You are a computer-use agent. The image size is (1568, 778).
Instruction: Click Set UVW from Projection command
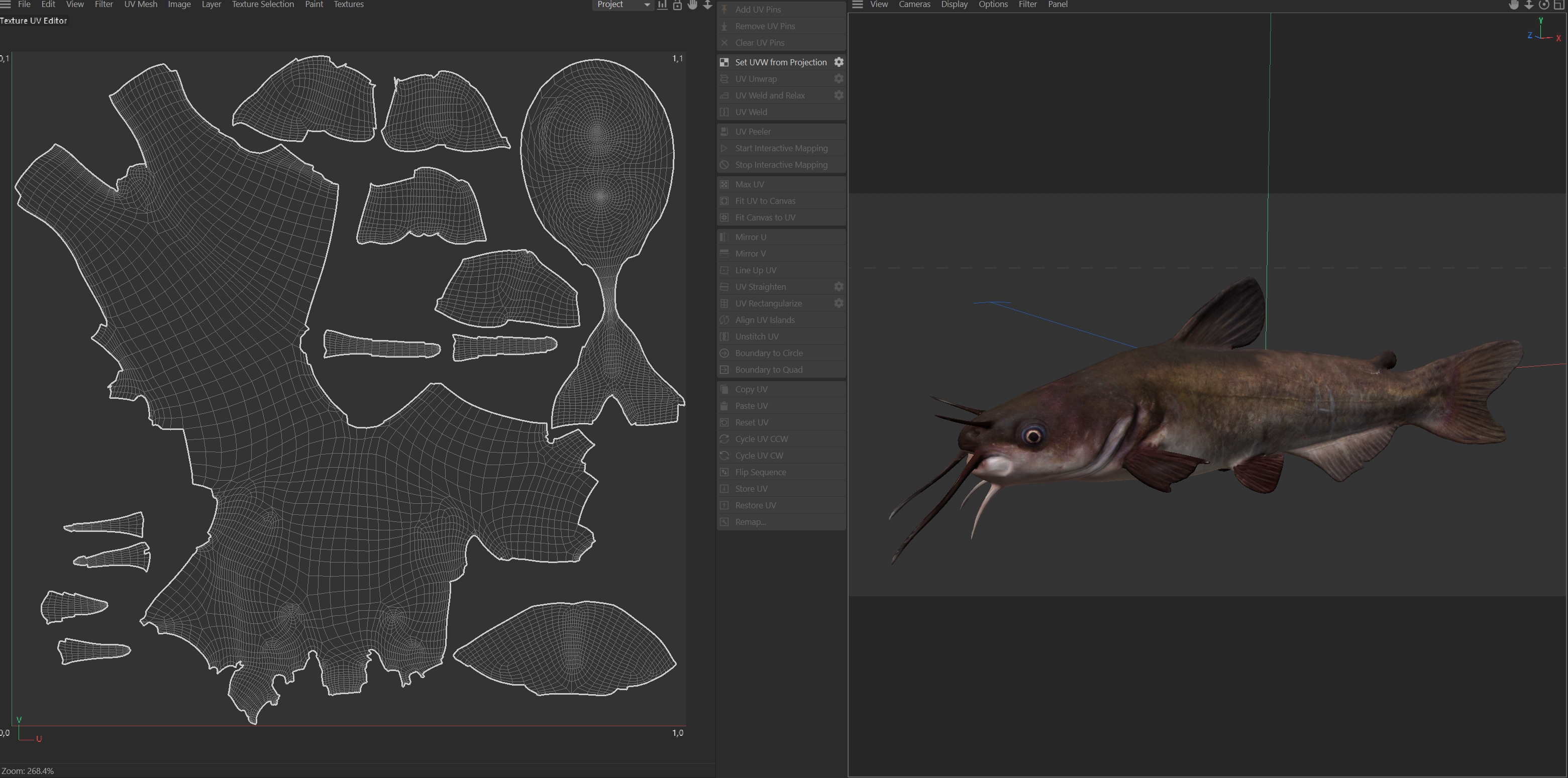pyautogui.click(x=780, y=62)
